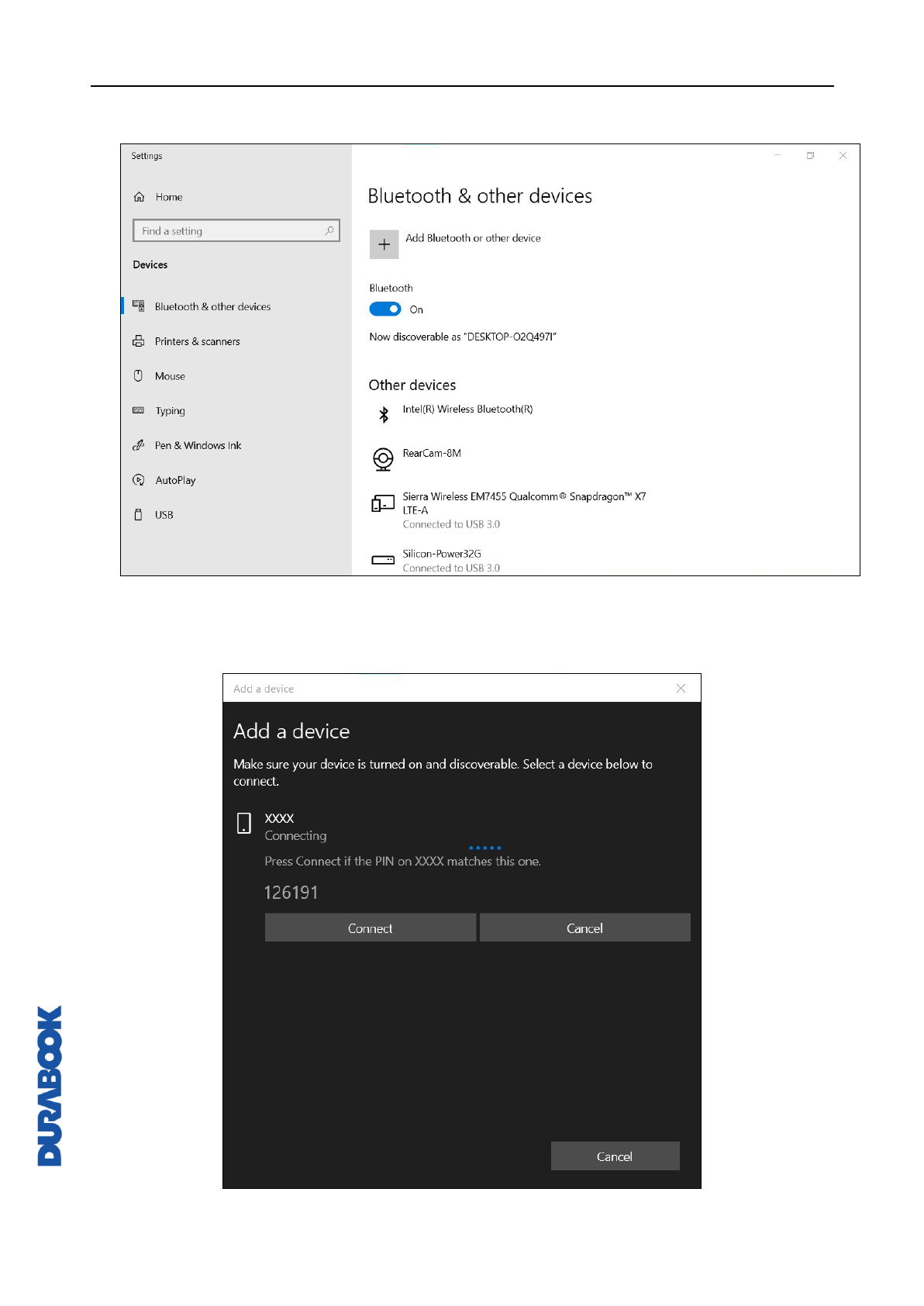Click the USB icon in sidebar
924x1306 pixels.
pyautogui.click(x=139, y=515)
